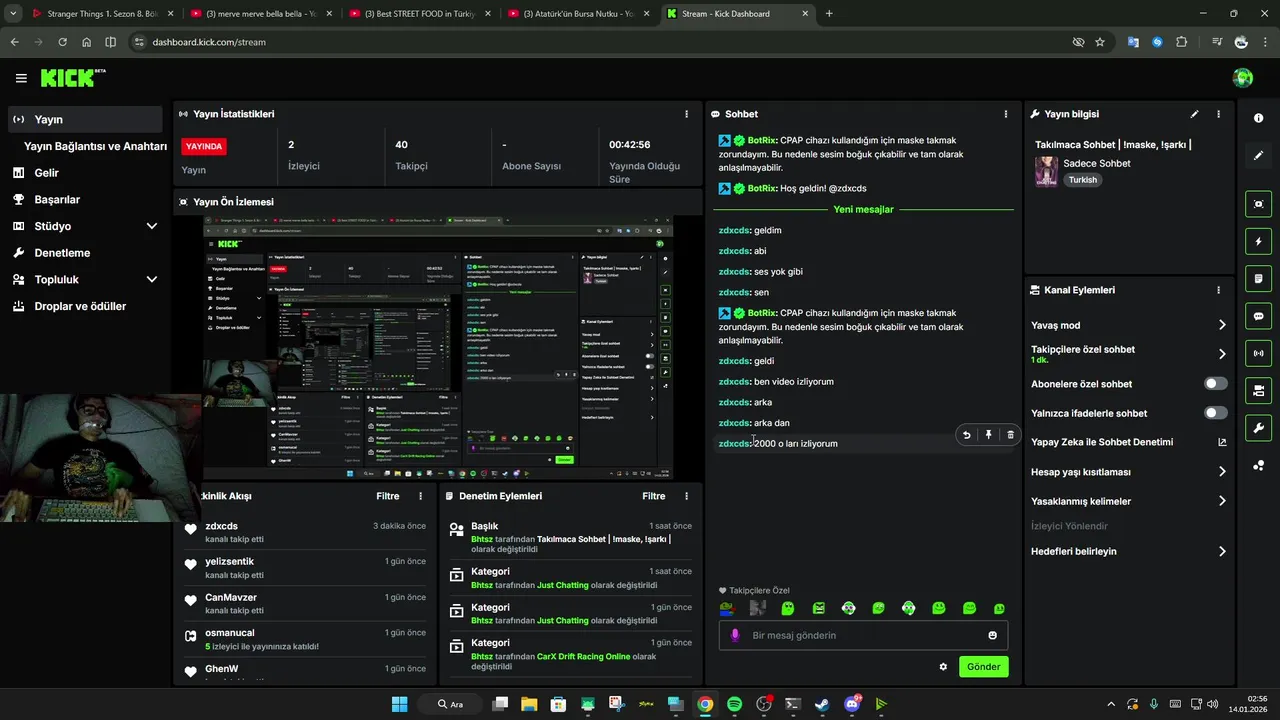1280x720 pixels.
Task: Expand Stüdyo sidebar section
Action: pos(152,226)
